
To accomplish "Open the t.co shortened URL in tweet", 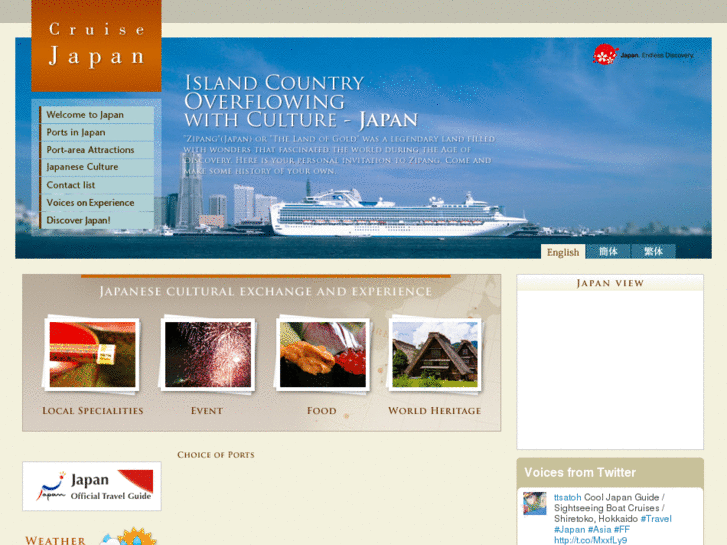I will [x=591, y=540].
